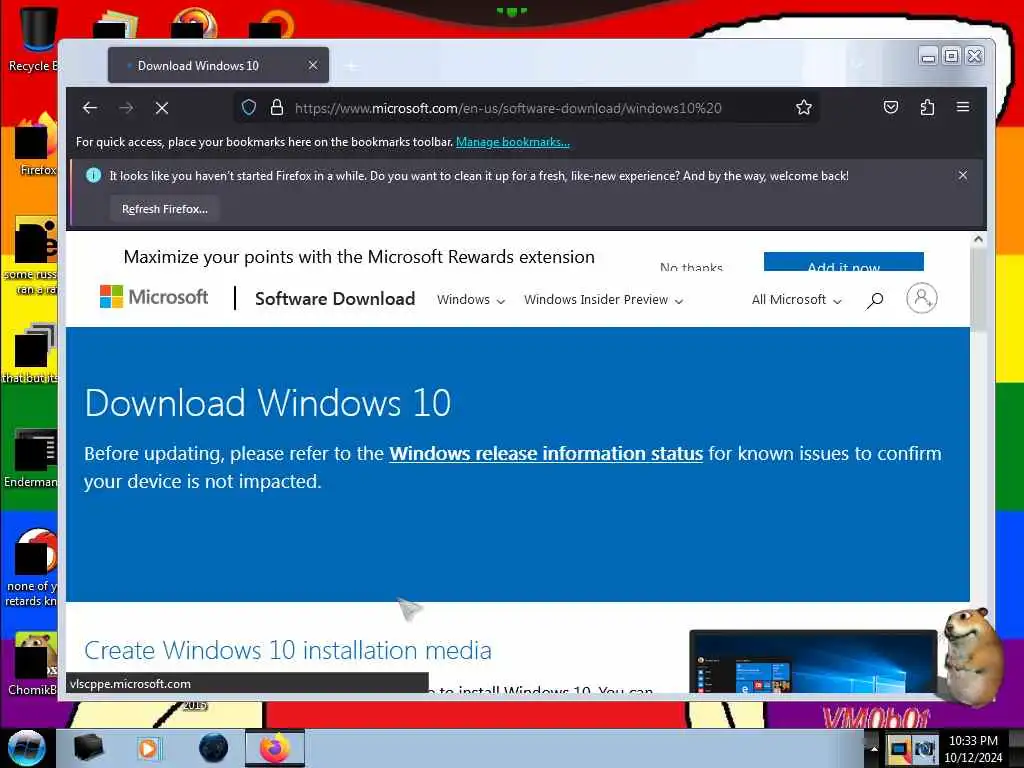
Task: Expand the Windows dropdown menu
Action: pos(471,300)
